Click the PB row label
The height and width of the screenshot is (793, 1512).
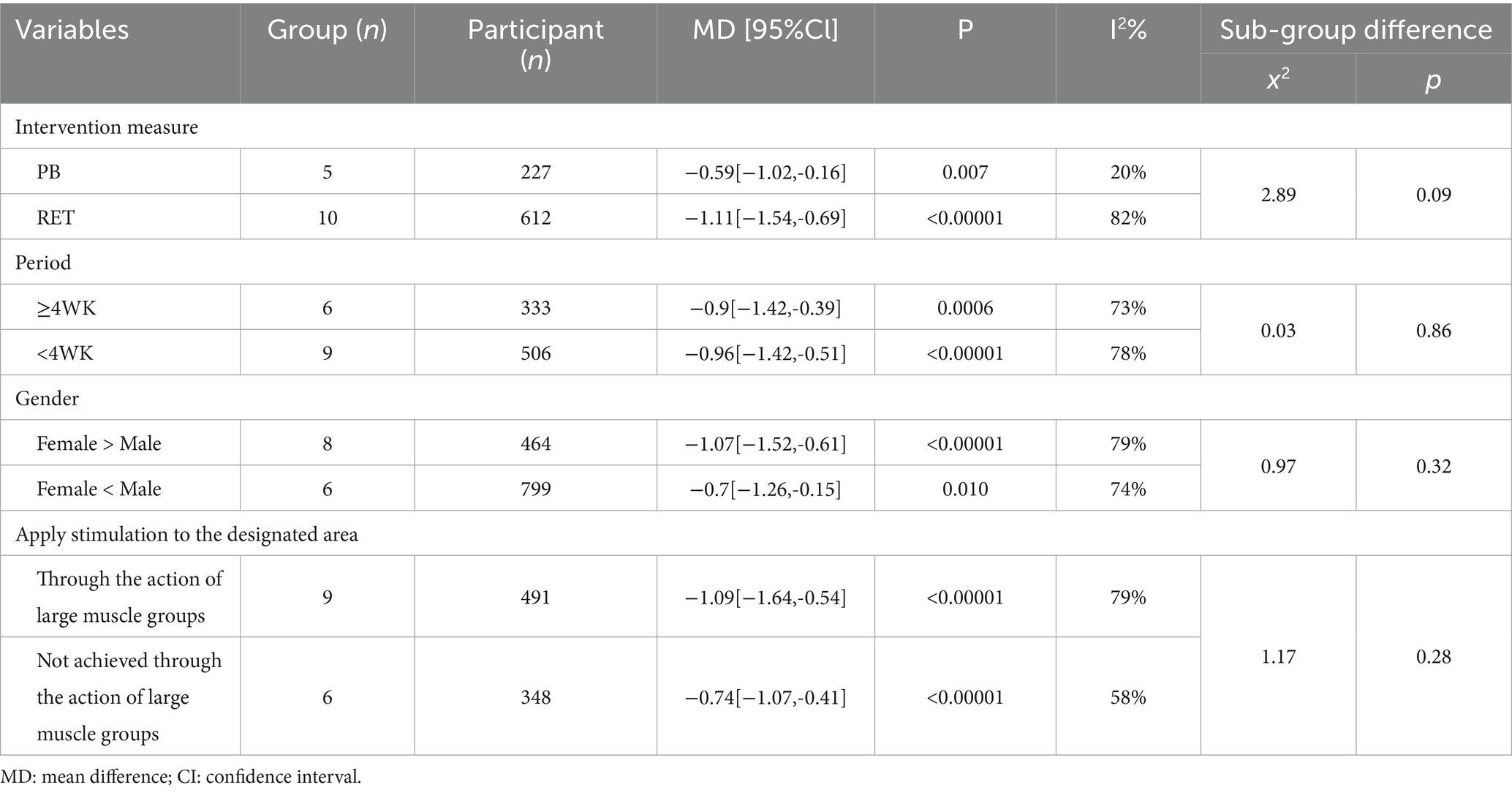point(49,172)
